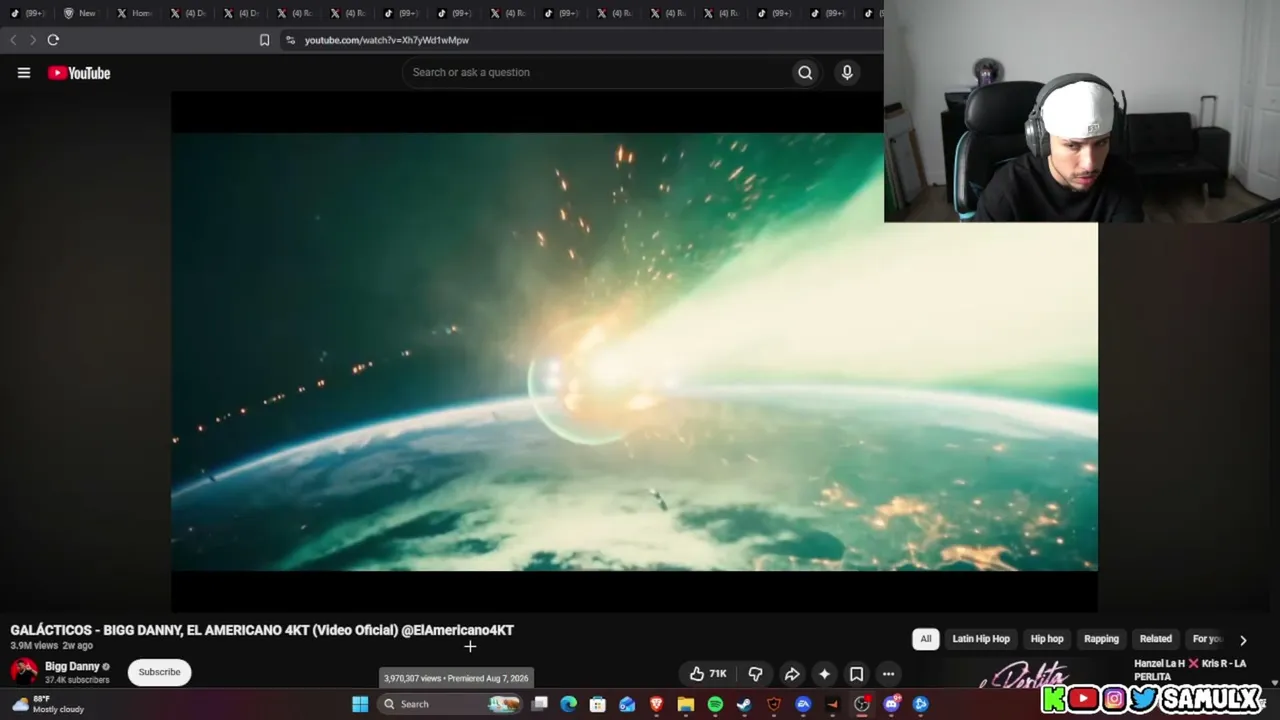Open the LA PERLITA video title
The image size is (1280, 720).
click(x=1190, y=670)
